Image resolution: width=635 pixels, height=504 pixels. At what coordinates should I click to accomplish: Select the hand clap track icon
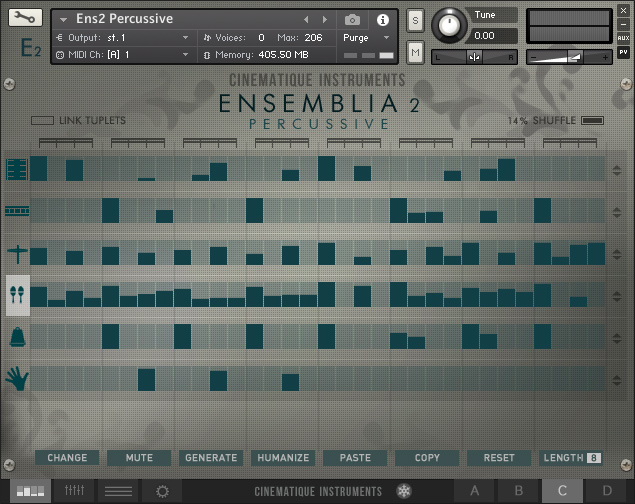[17, 379]
